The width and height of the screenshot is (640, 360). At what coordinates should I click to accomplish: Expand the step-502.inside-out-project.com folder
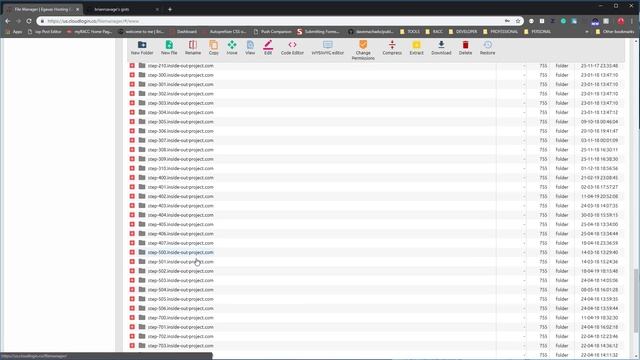click(x=132, y=271)
